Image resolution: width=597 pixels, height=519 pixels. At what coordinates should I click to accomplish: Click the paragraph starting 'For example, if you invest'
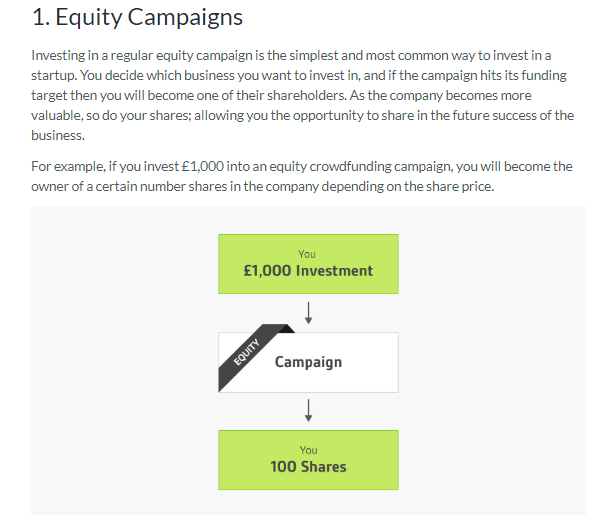click(x=302, y=176)
